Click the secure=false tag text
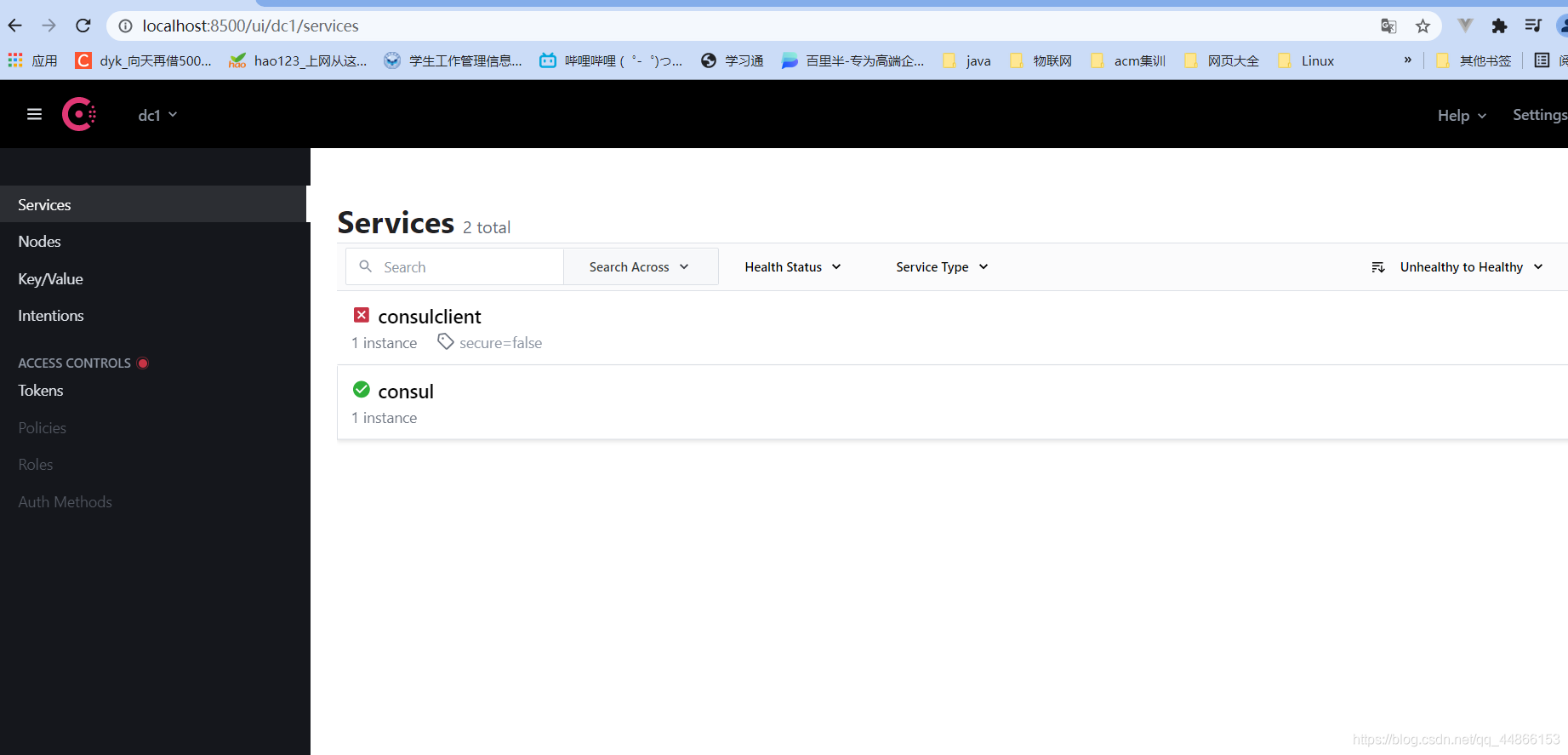The width and height of the screenshot is (1568, 755). tap(500, 343)
